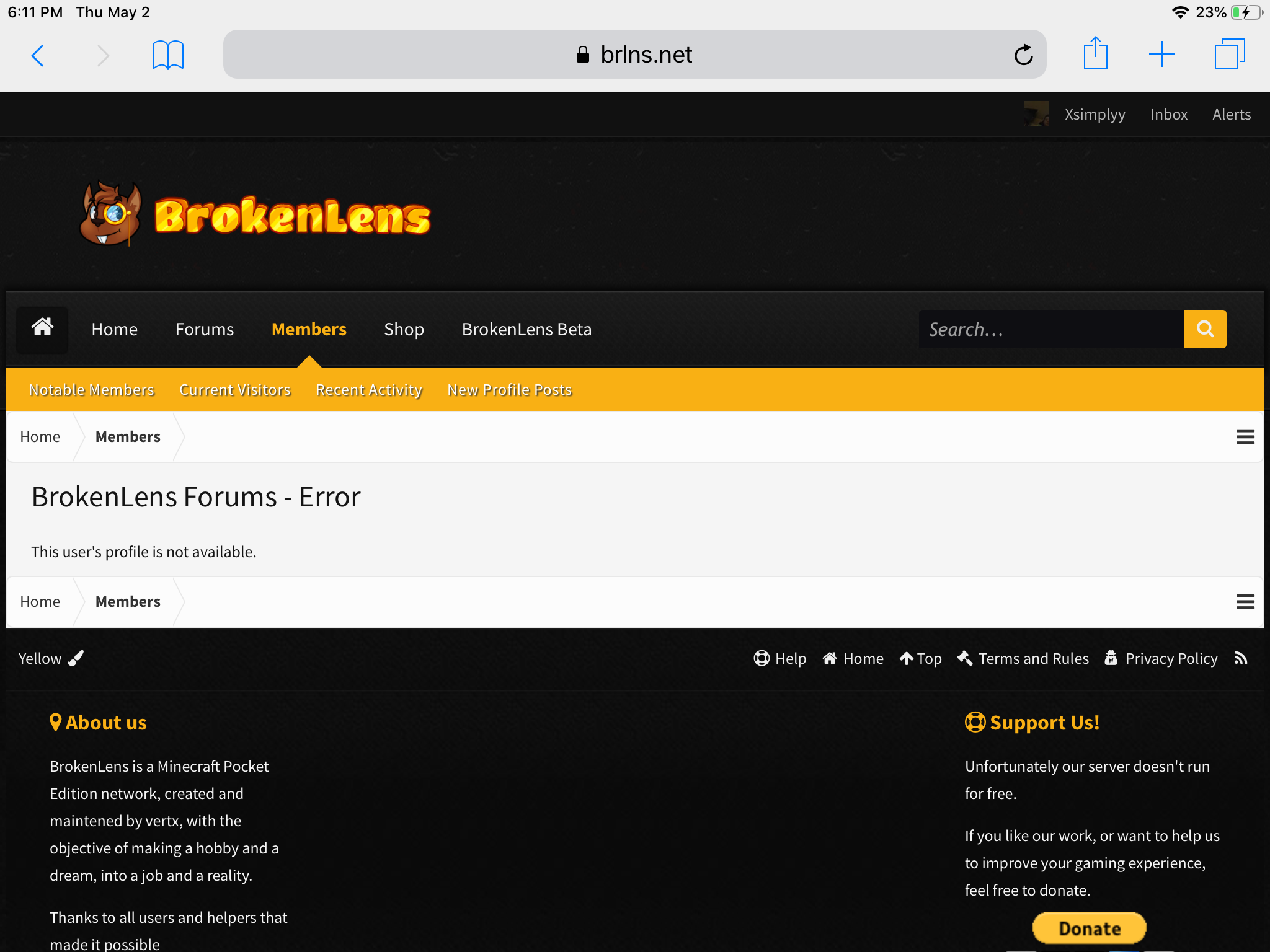1270x952 pixels.
Task: Tap the Wi-Fi status icon
Action: pyautogui.click(x=1180, y=12)
